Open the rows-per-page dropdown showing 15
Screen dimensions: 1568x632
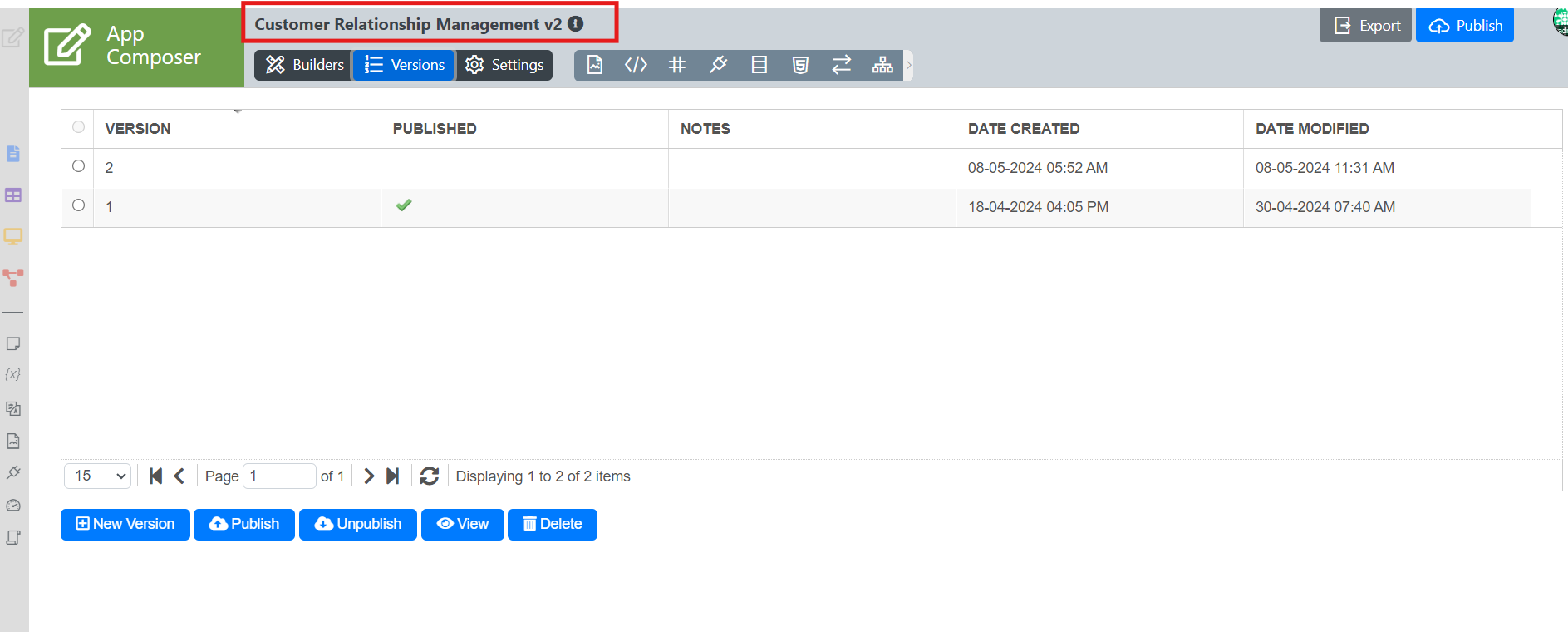[x=98, y=476]
